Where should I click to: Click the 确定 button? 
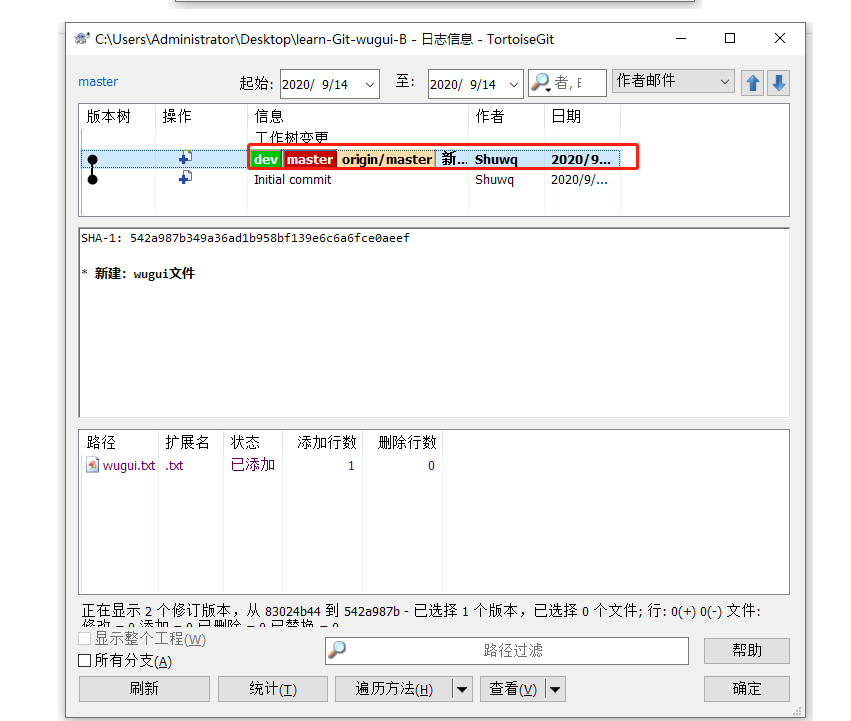pyautogui.click(x=747, y=689)
